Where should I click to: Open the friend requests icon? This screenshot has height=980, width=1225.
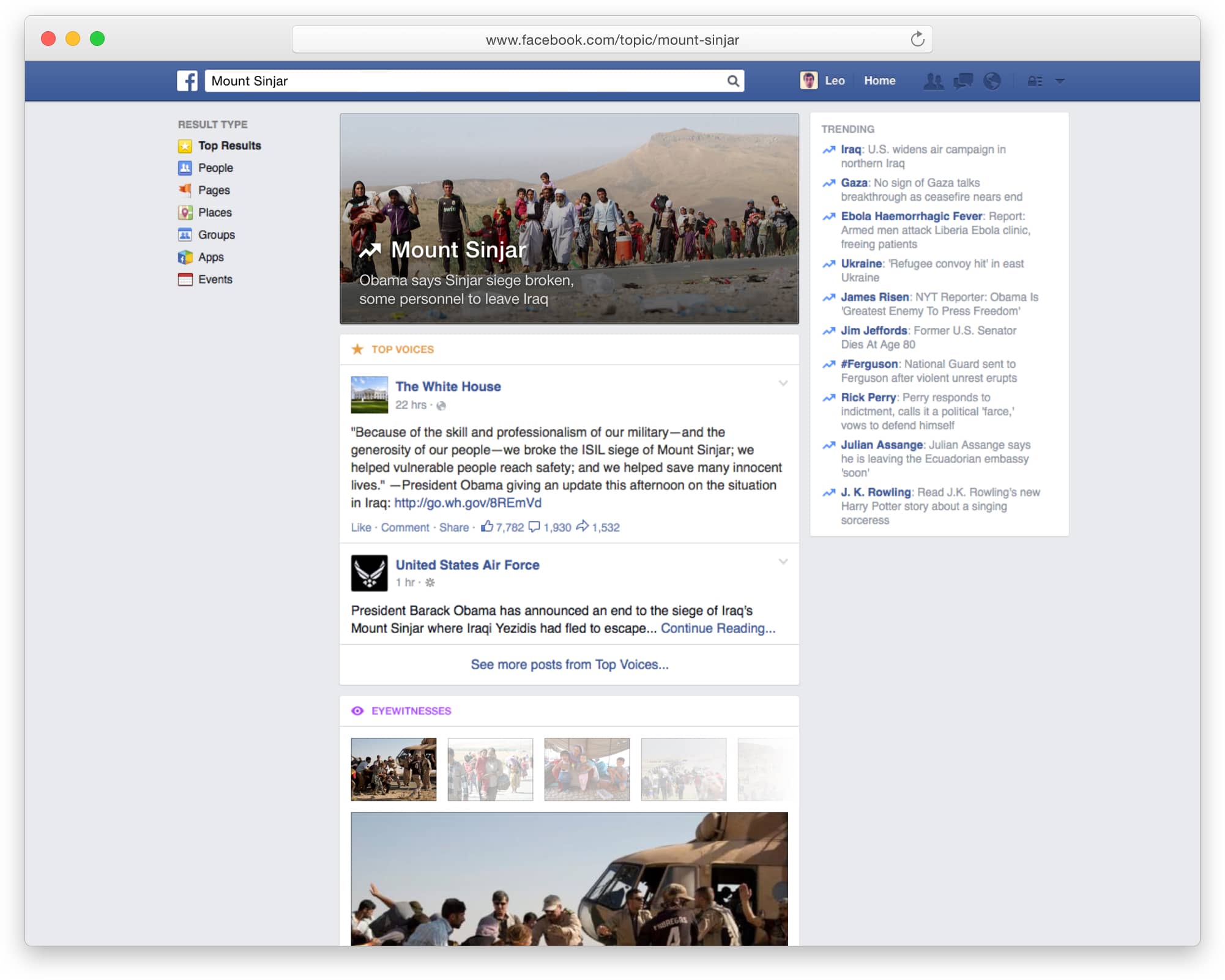pos(933,81)
